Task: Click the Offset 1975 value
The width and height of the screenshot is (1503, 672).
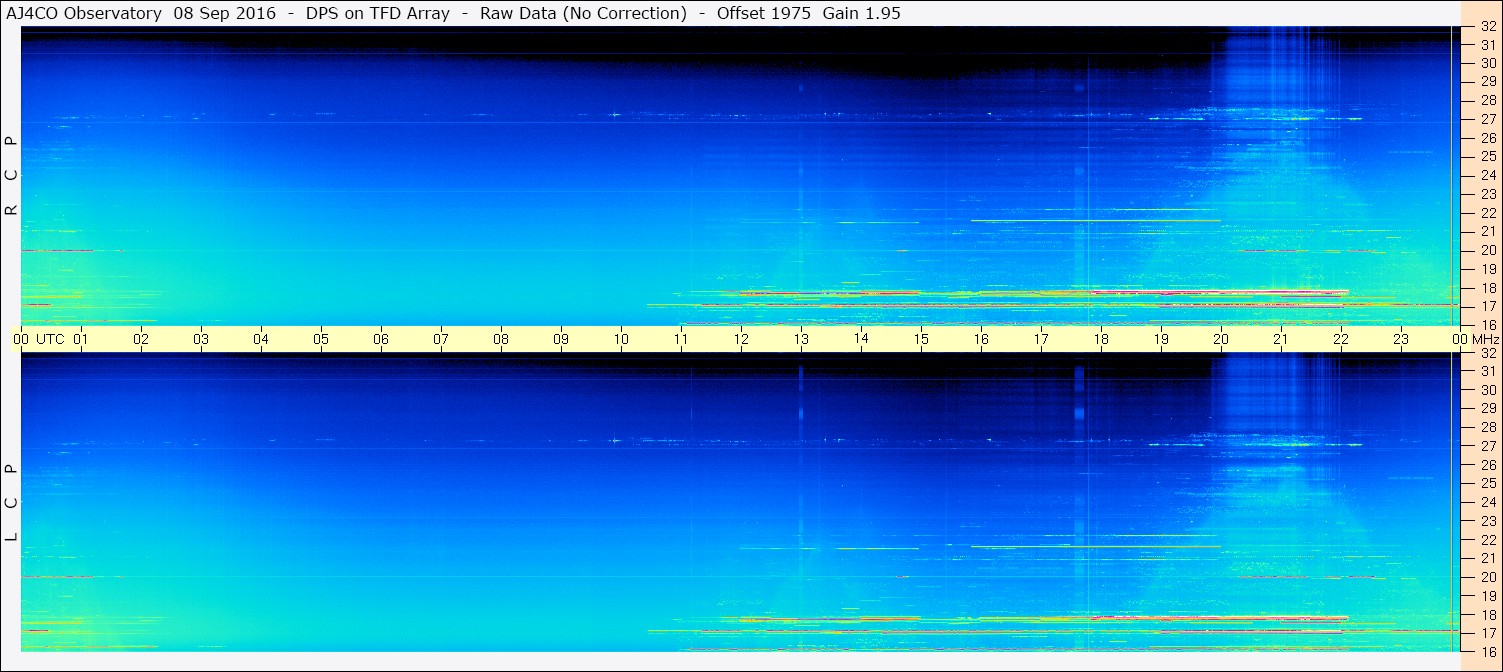Action: 763,14
